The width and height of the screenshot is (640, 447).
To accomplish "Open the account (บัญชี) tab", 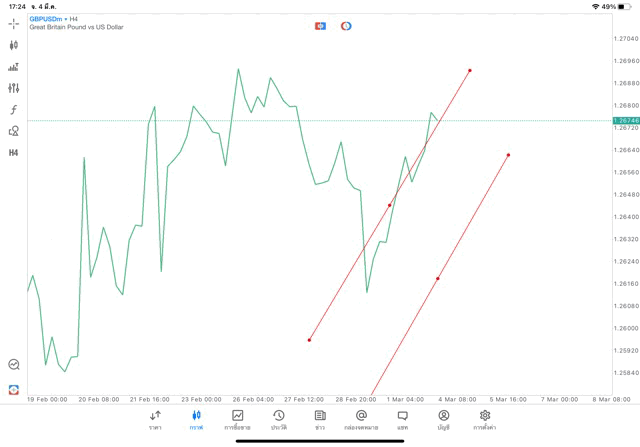I will coord(443,419).
